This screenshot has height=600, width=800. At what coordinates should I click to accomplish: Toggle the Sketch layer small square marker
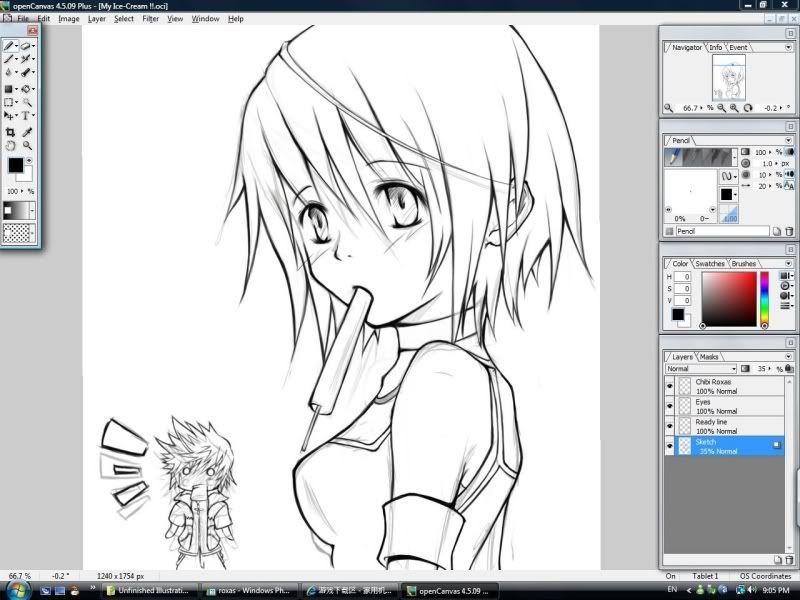tap(777, 445)
